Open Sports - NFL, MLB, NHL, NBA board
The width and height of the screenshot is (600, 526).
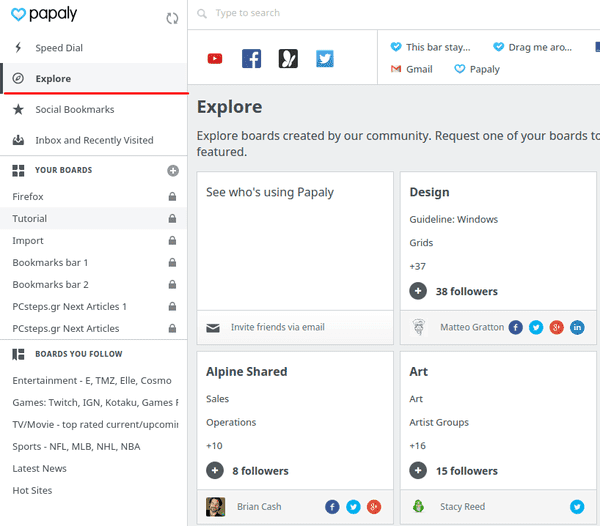click(x=76, y=446)
